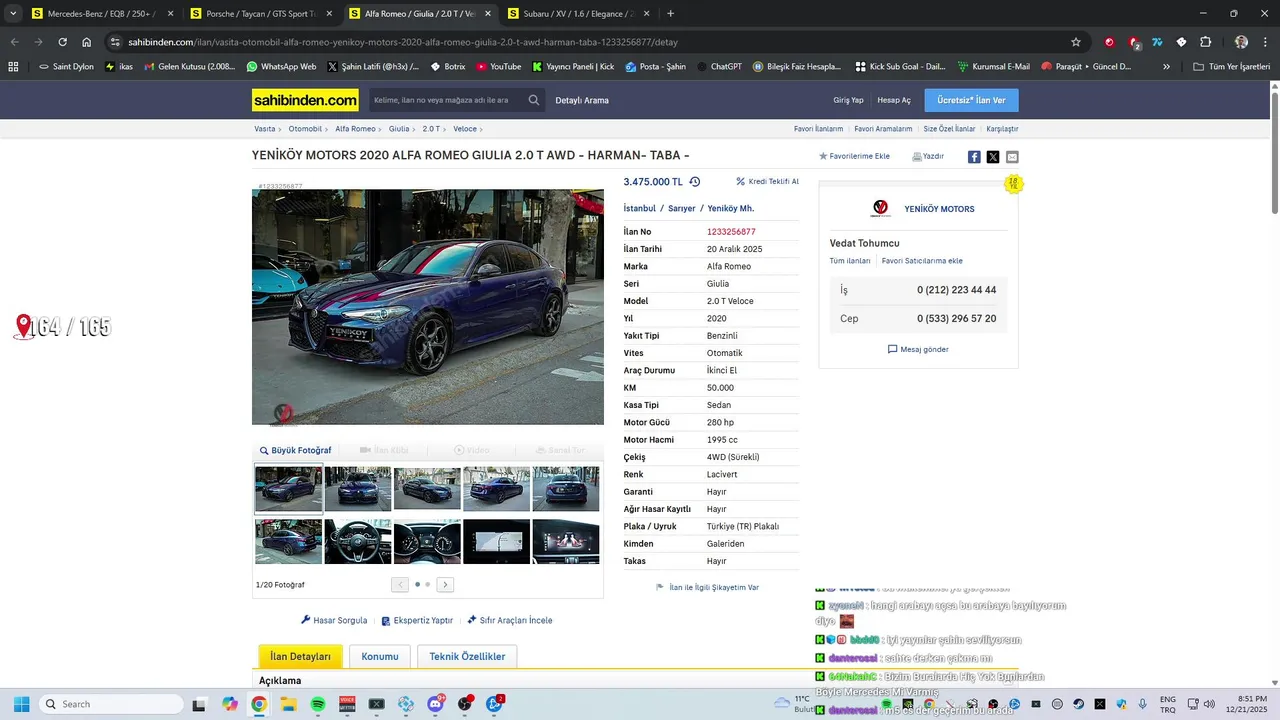The height and width of the screenshot is (720, 1280).
Task: Open İlan Detayları tab
Action: click(300, 656)
